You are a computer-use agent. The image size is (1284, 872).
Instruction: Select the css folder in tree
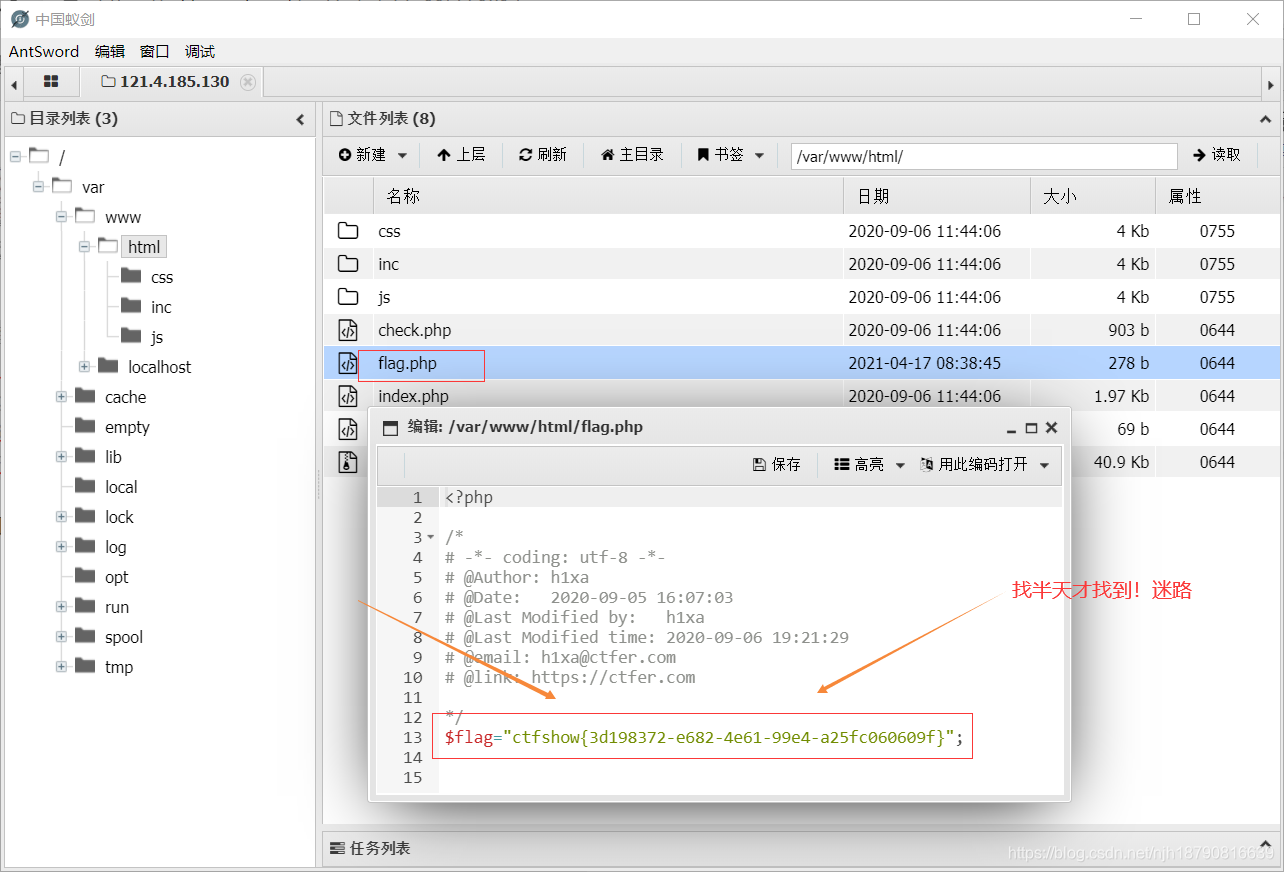coord(162,277)
